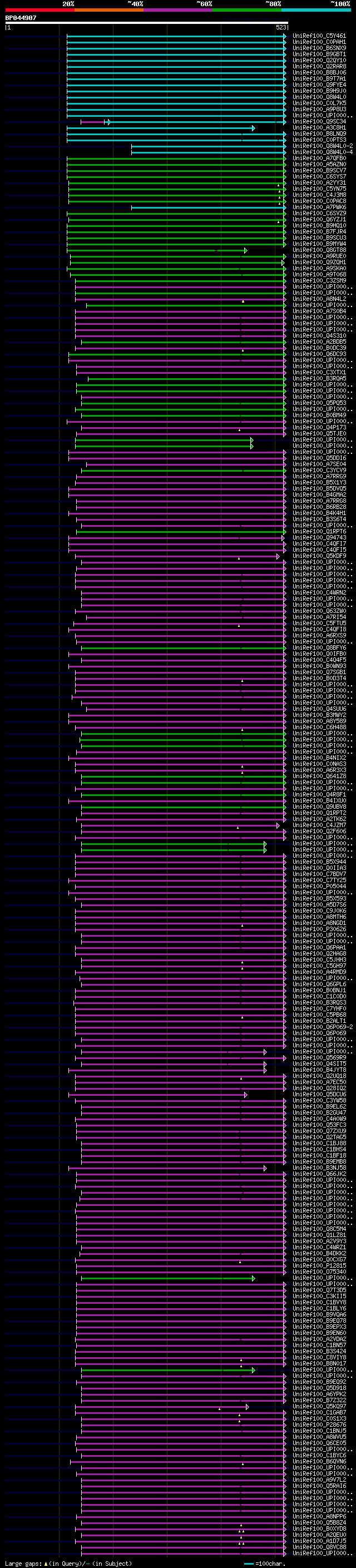Open hit UniRef100_Q8W4L0-4
This screenshot has width=356, height=1568.
coord(323,153)
